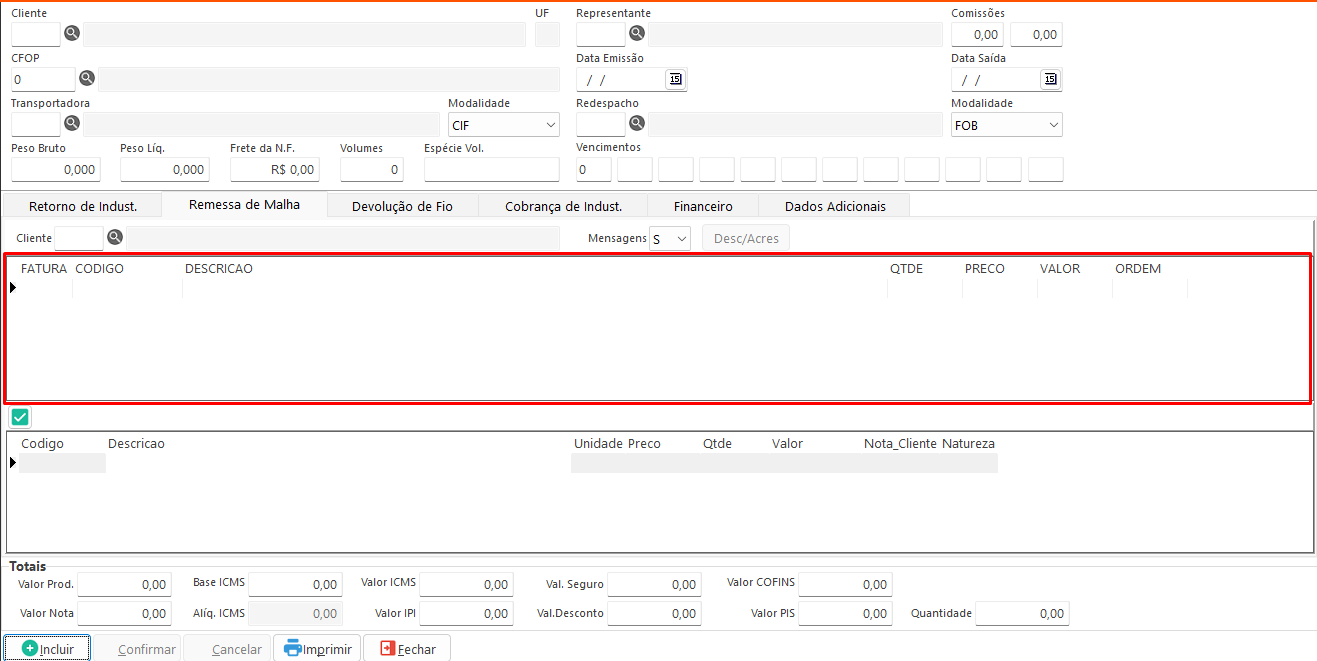This screenshot has height=661, width=1317.
Task: Click the Peso Bruto input field
Action: 55,170
